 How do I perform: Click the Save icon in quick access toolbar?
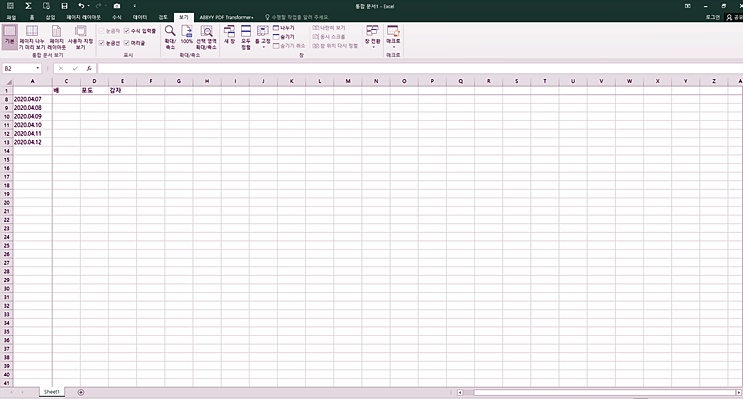(x=64, y=6)
